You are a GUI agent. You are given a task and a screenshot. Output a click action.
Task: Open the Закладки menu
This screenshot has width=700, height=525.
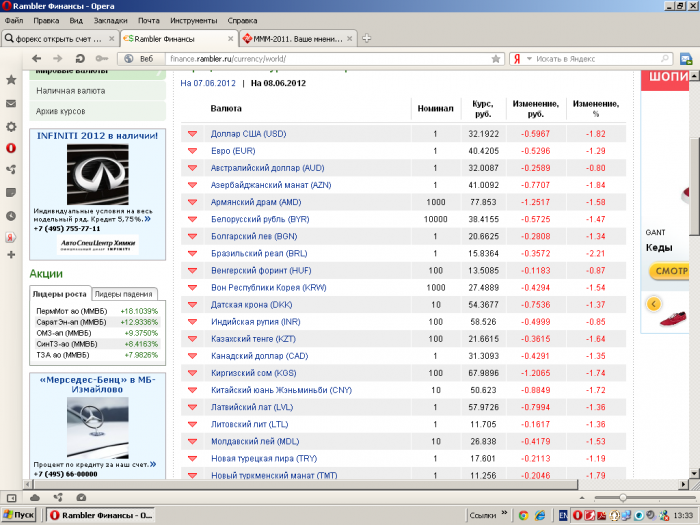click(x=110, y=20)
